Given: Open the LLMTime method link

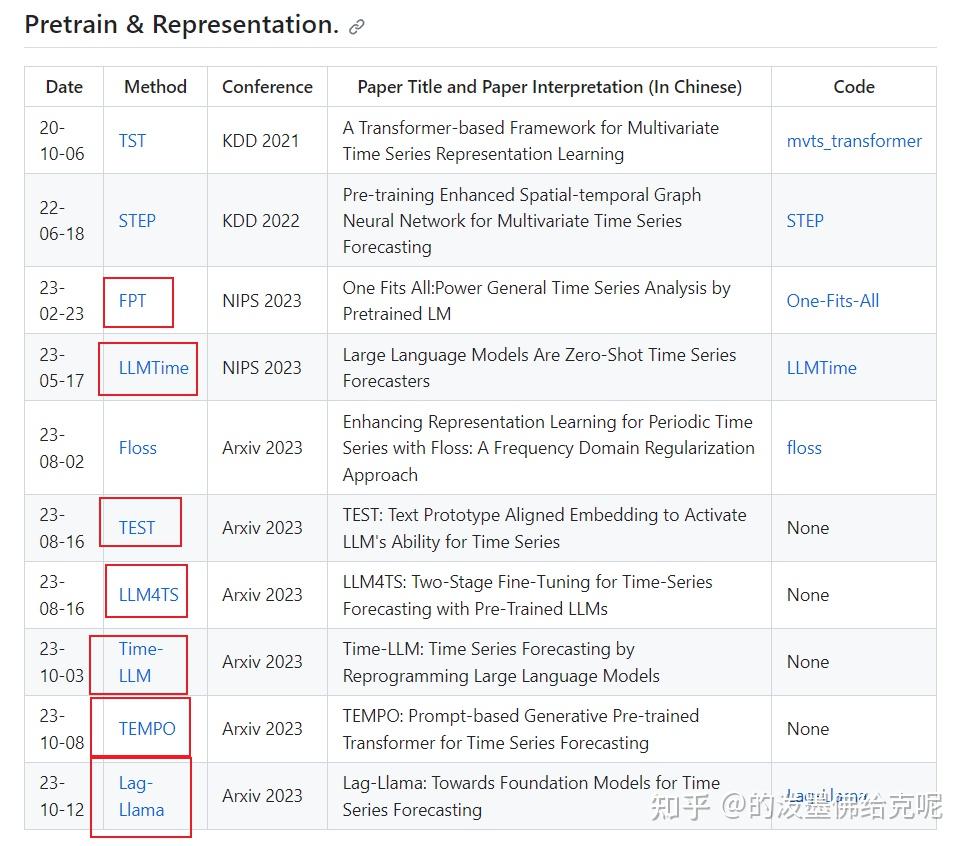Looking at the screenshot, I should [x=148, y=368].
